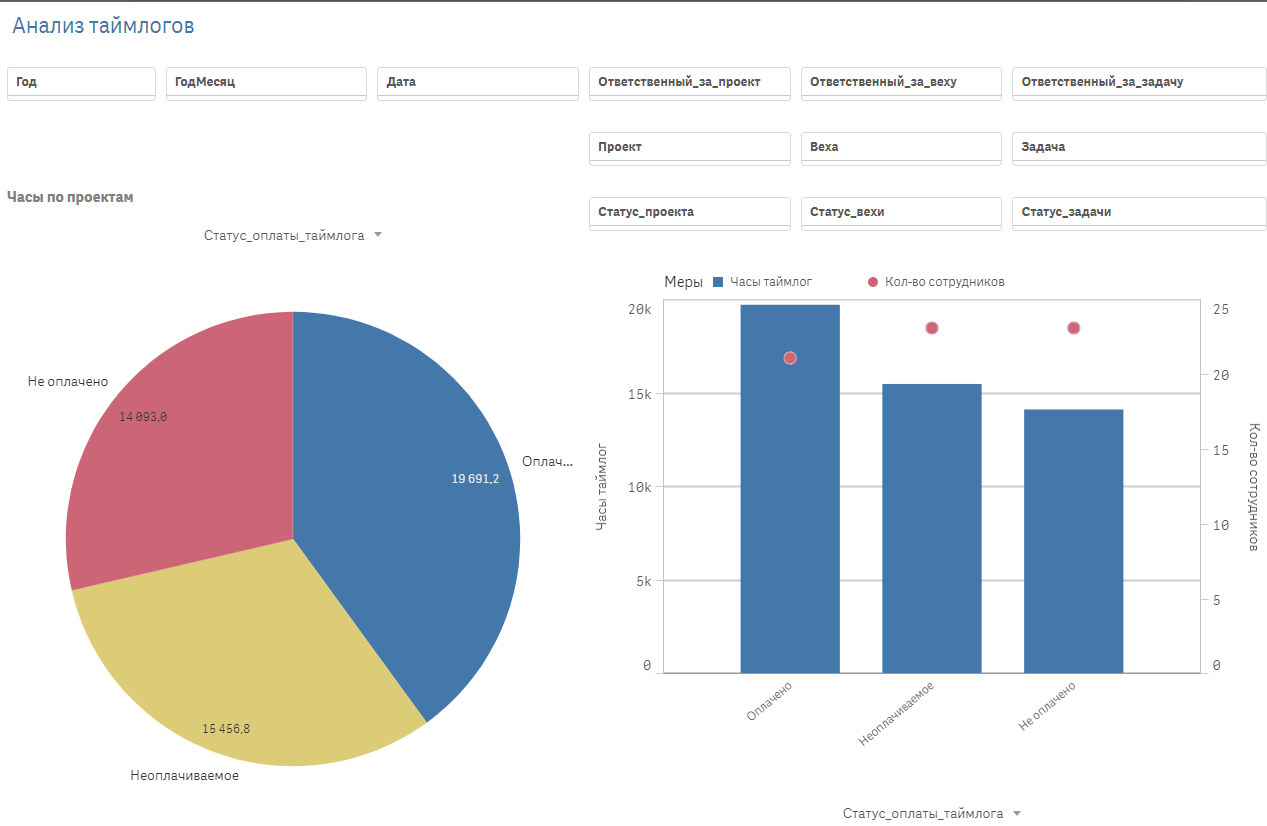Open the Дата filter

[x=477, y=83]
